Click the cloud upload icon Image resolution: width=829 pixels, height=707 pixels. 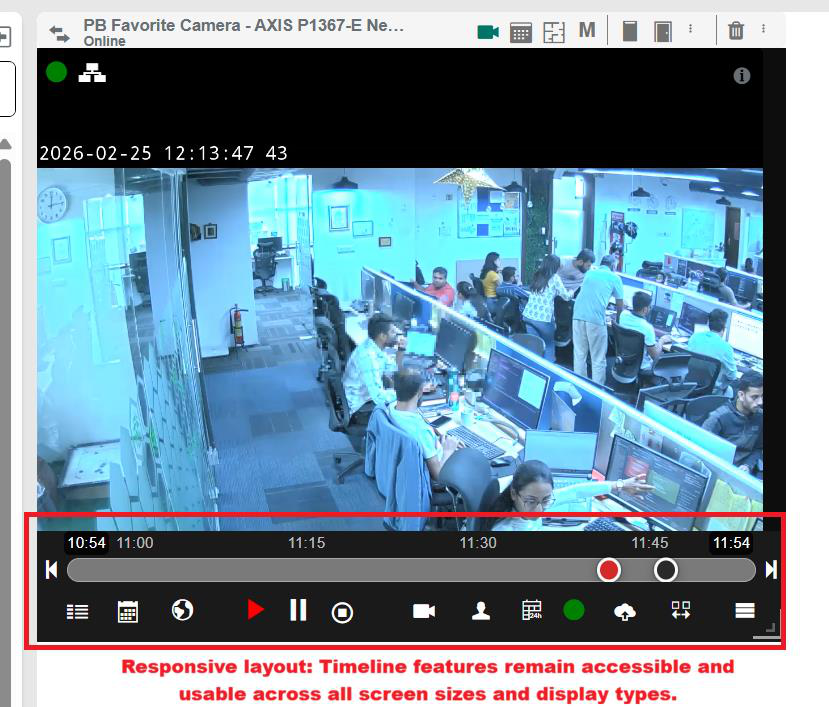point(625,611)
